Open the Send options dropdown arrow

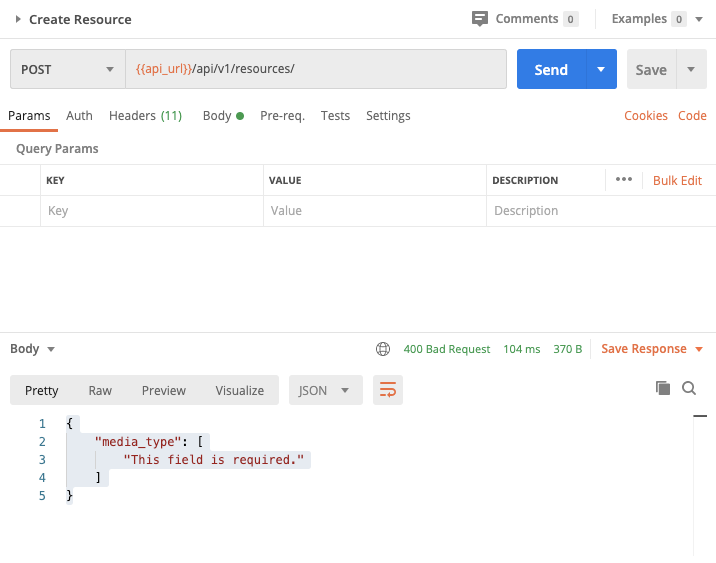[601, 69]
